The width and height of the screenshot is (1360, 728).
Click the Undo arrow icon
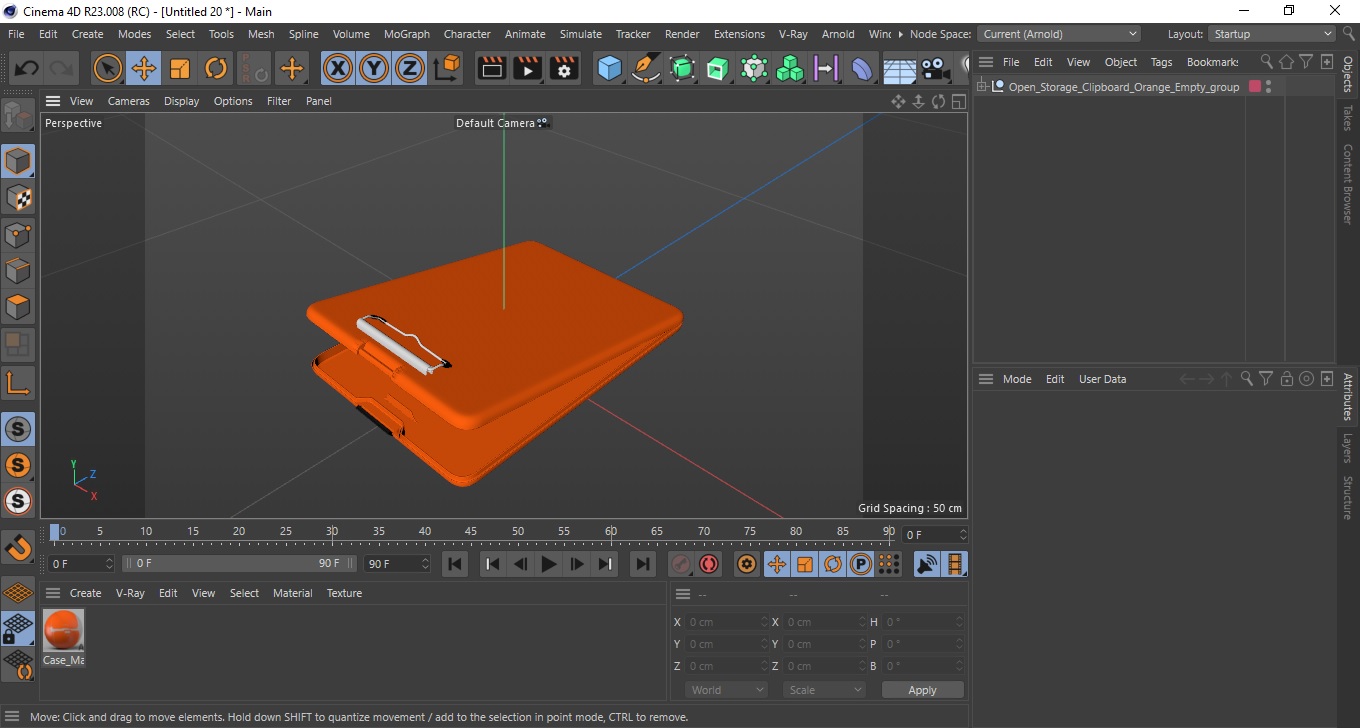tap(26, 68)
